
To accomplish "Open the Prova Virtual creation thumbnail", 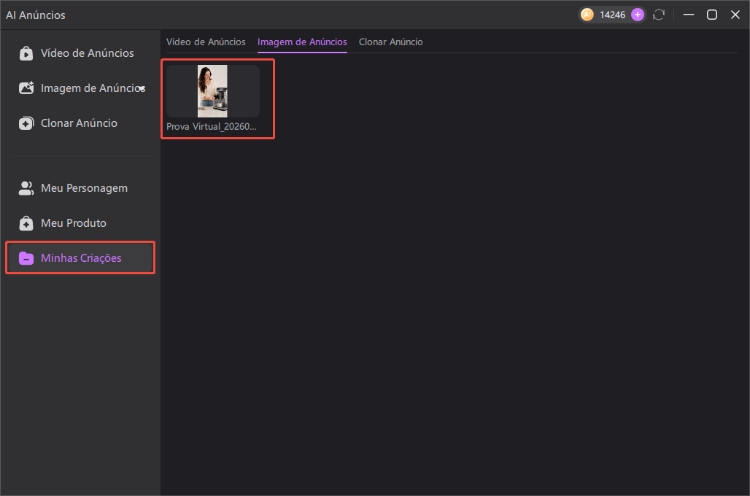I will point(213,91).
